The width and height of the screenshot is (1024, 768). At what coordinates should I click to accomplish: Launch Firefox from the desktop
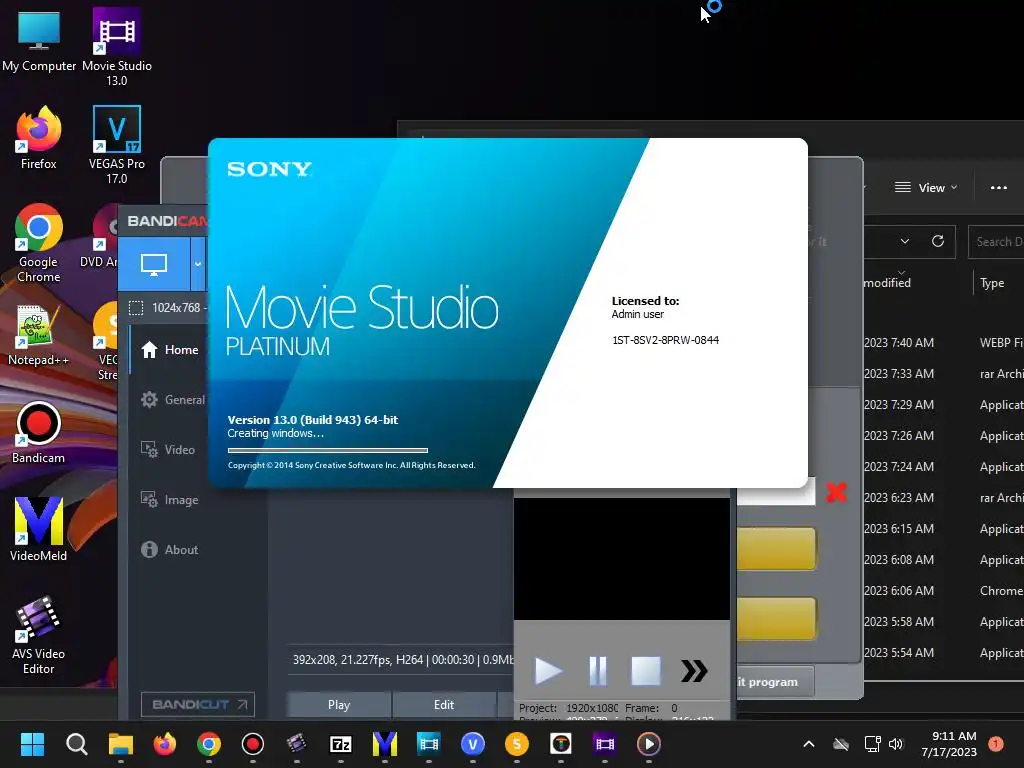(39, 138)
